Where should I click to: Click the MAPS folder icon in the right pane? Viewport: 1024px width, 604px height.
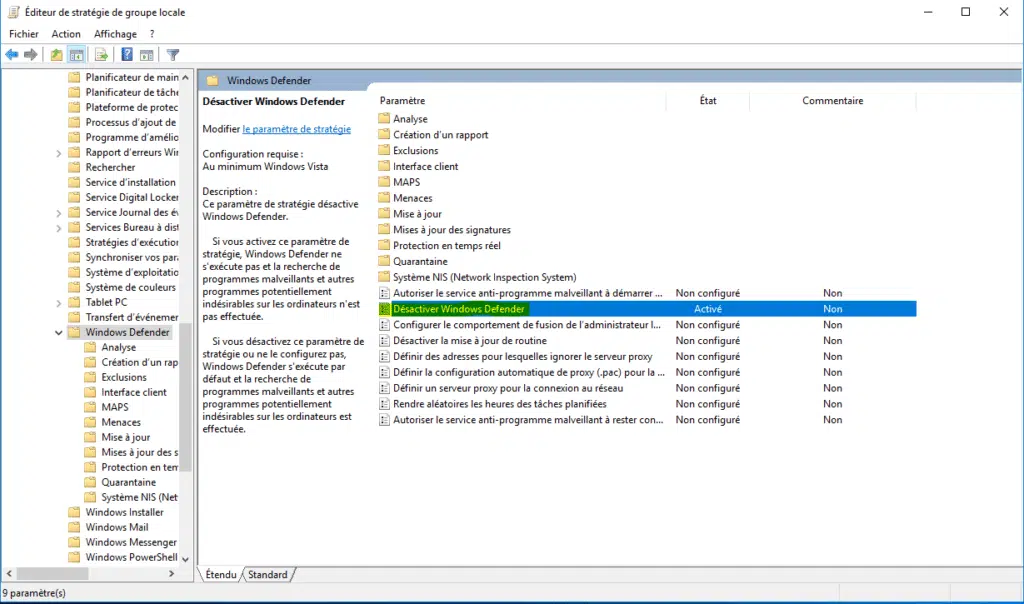(x=384, y=182)
